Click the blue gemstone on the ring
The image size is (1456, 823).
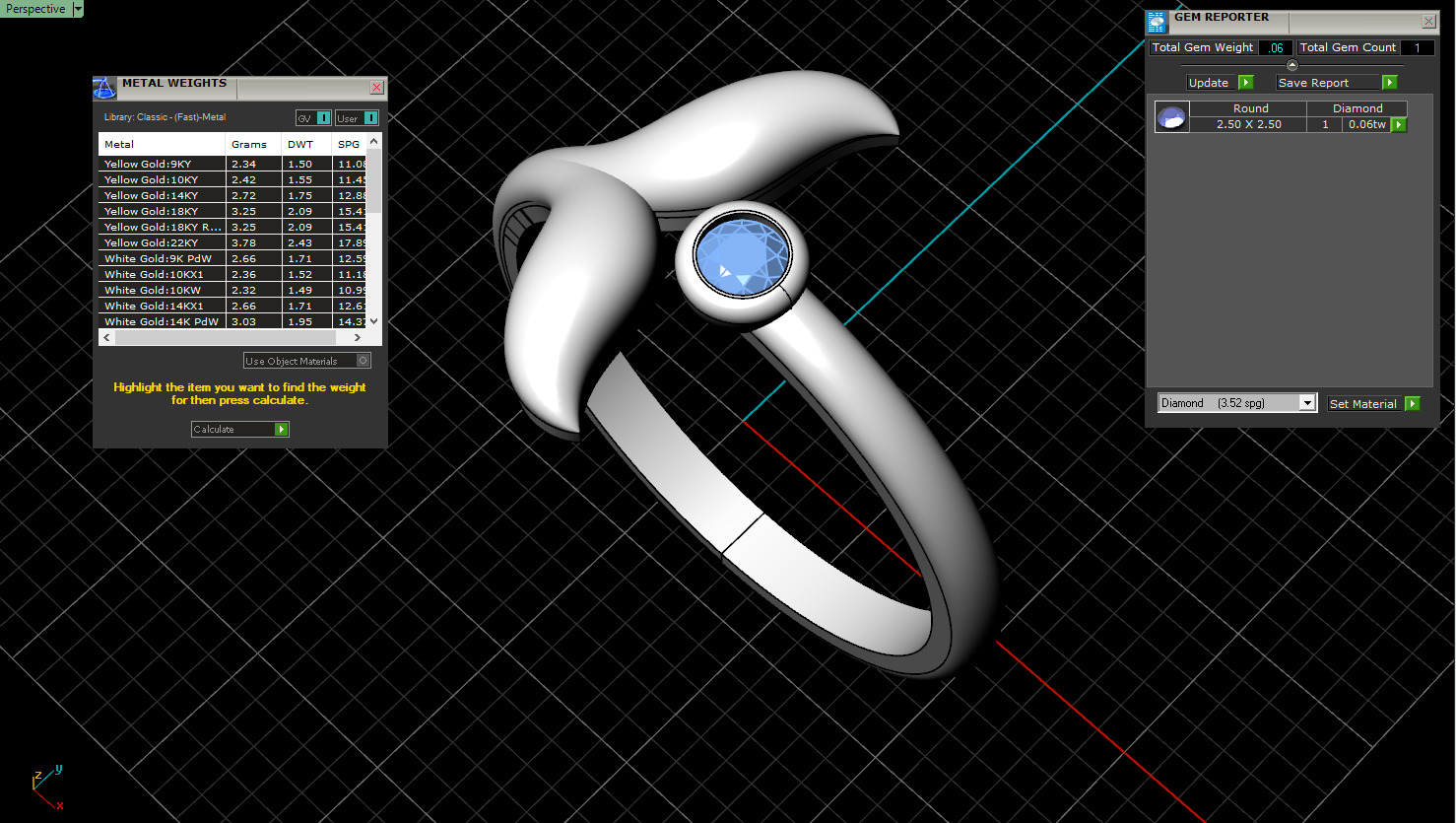coord(743,256)
